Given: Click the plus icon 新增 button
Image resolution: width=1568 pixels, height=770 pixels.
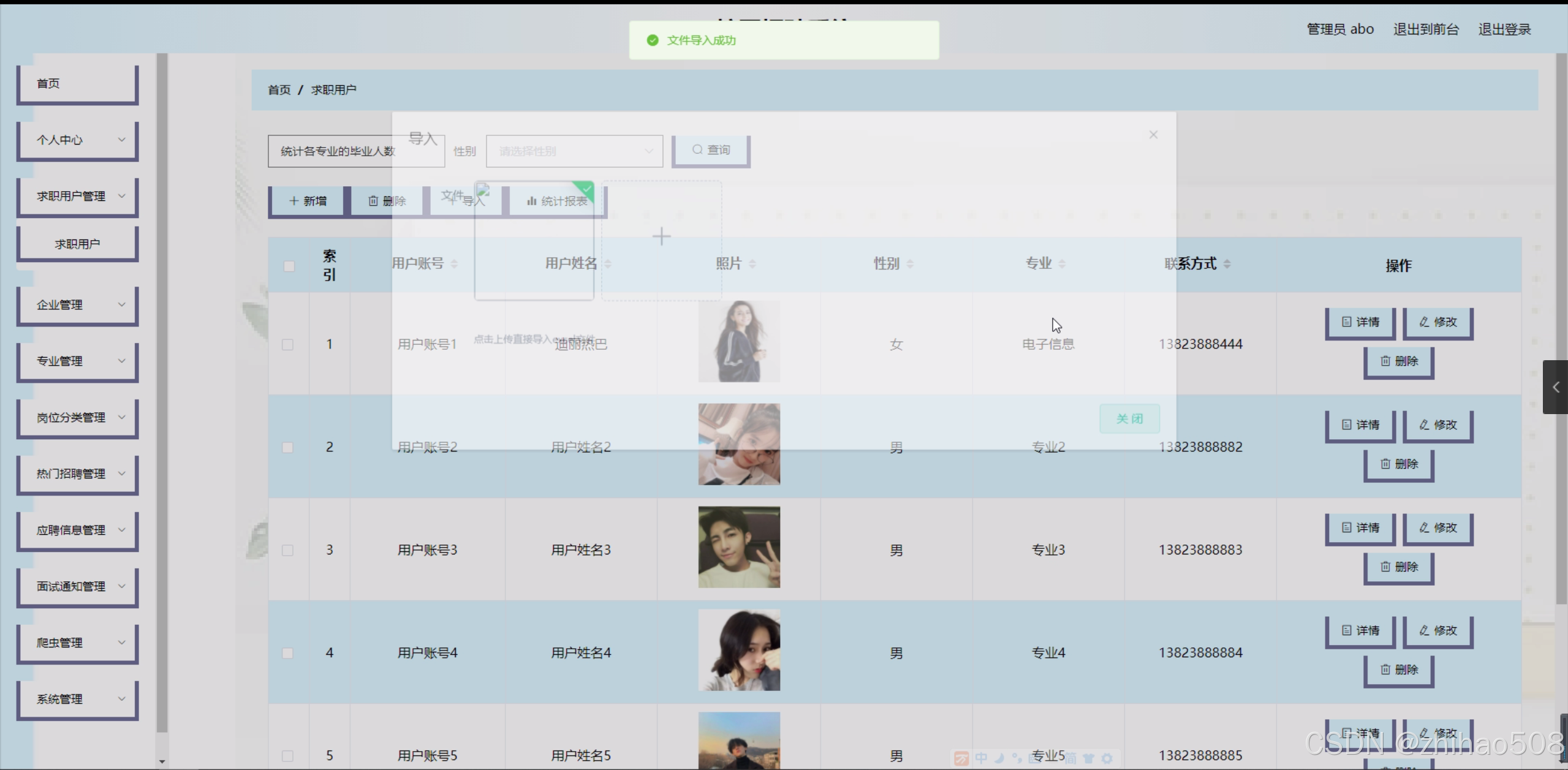Looking at the screenshot, I should coord(308,201).
